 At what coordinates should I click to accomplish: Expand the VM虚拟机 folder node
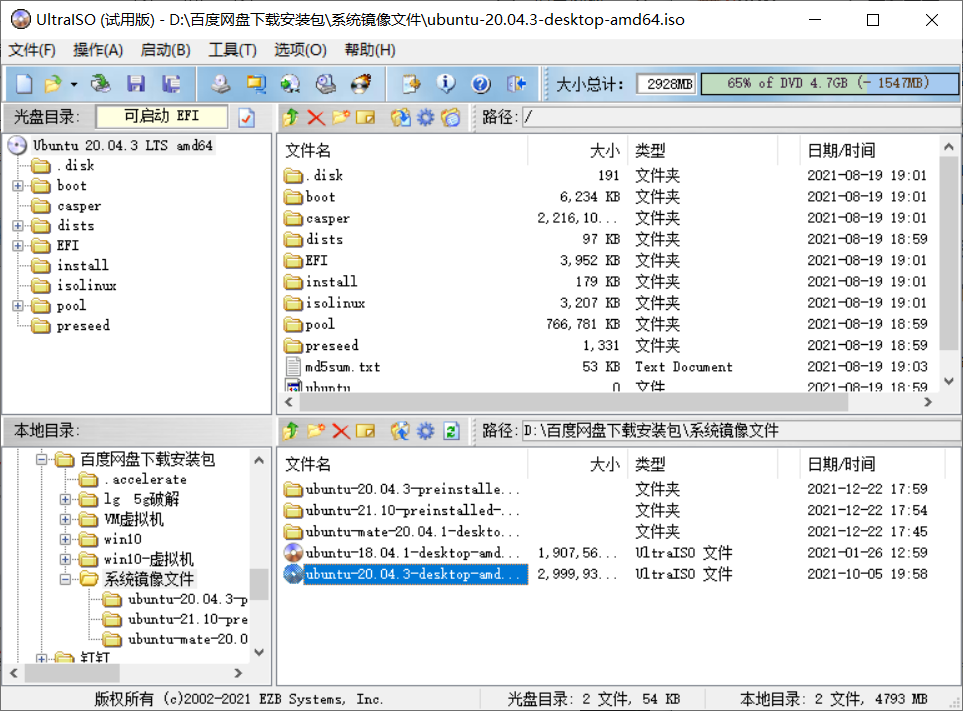[x=65, y=519]
